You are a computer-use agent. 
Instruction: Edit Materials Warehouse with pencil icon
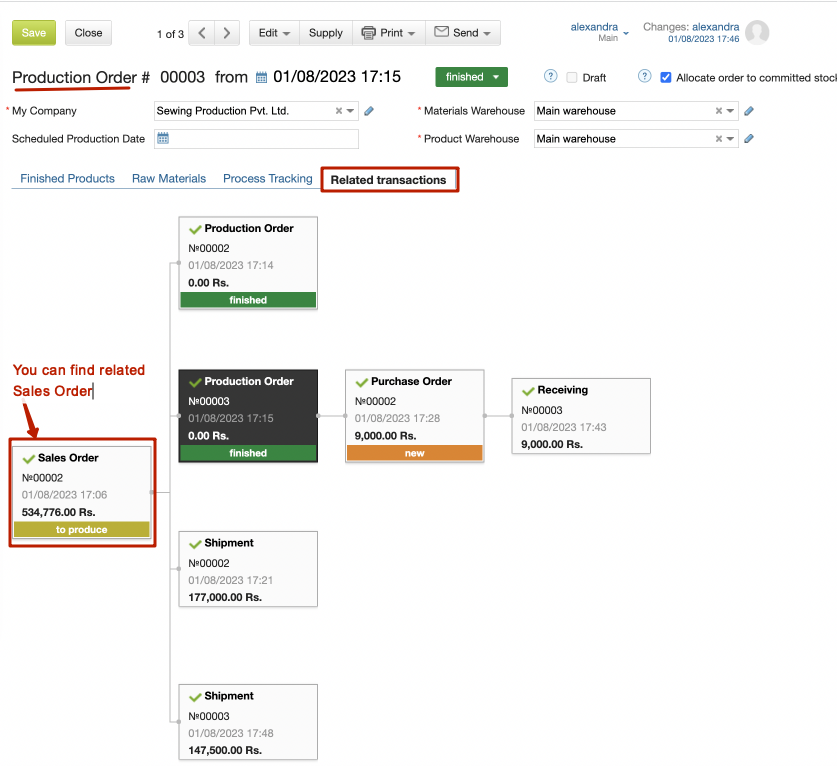click(749, 111)
